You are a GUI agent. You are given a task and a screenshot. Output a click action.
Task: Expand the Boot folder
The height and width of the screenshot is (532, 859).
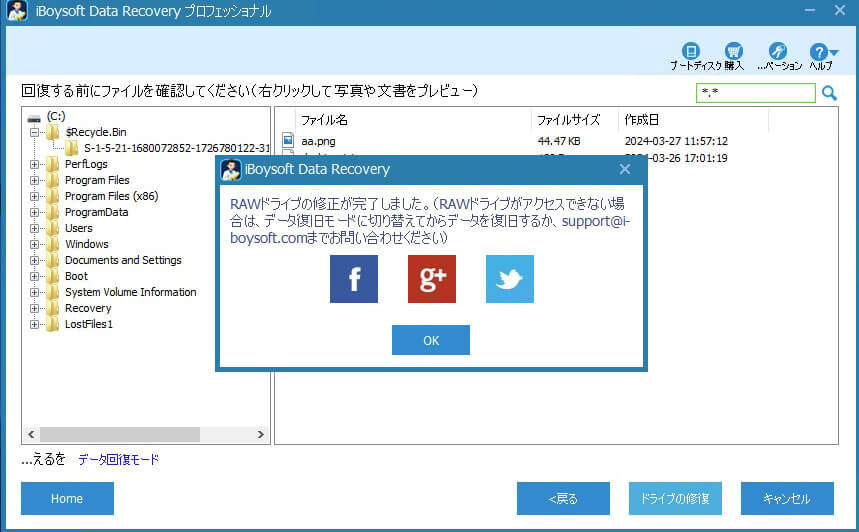[35, 276]
